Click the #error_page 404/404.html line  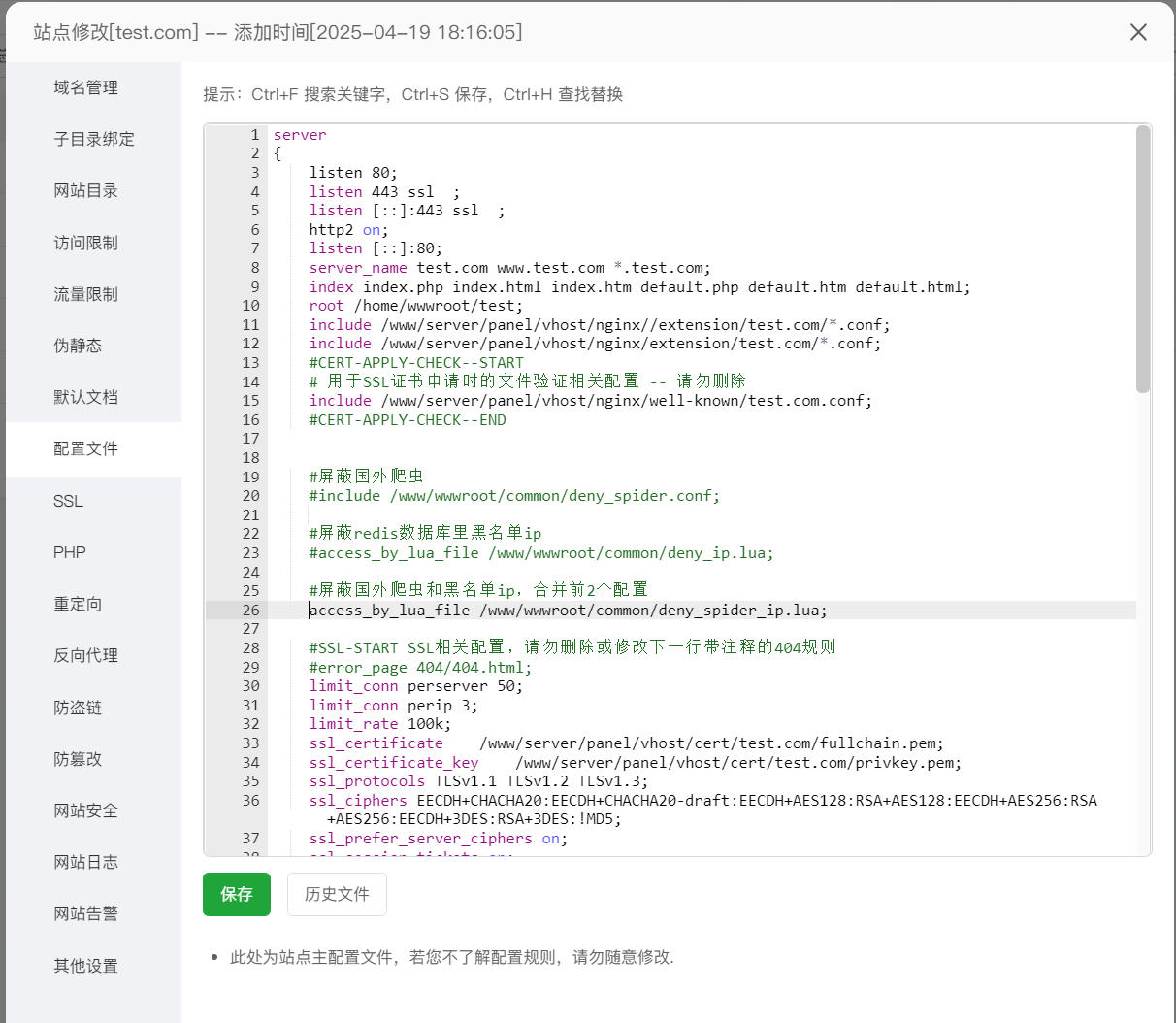tap(421, 668)
